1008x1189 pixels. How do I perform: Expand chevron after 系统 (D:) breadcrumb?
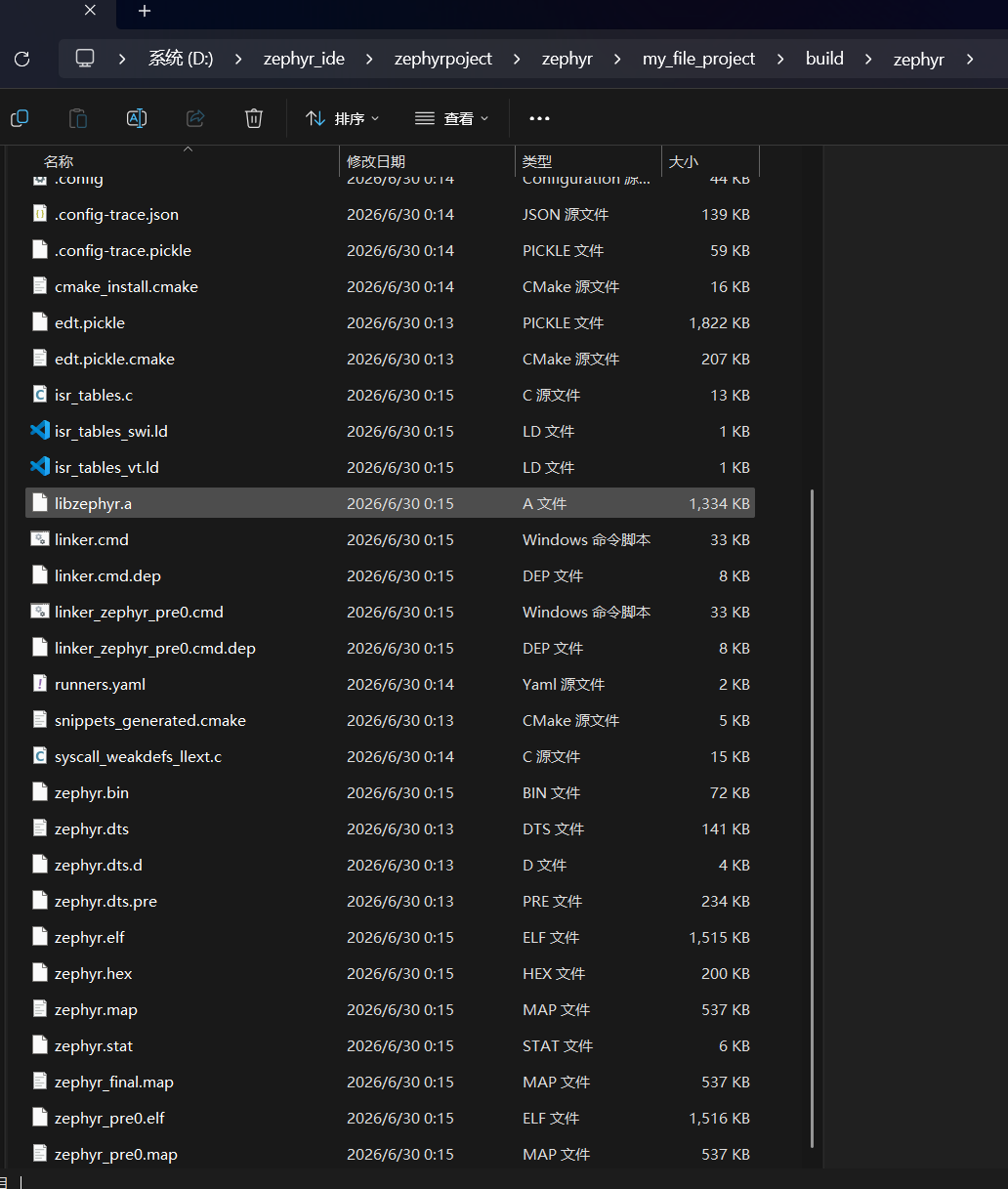pos(238,59)
